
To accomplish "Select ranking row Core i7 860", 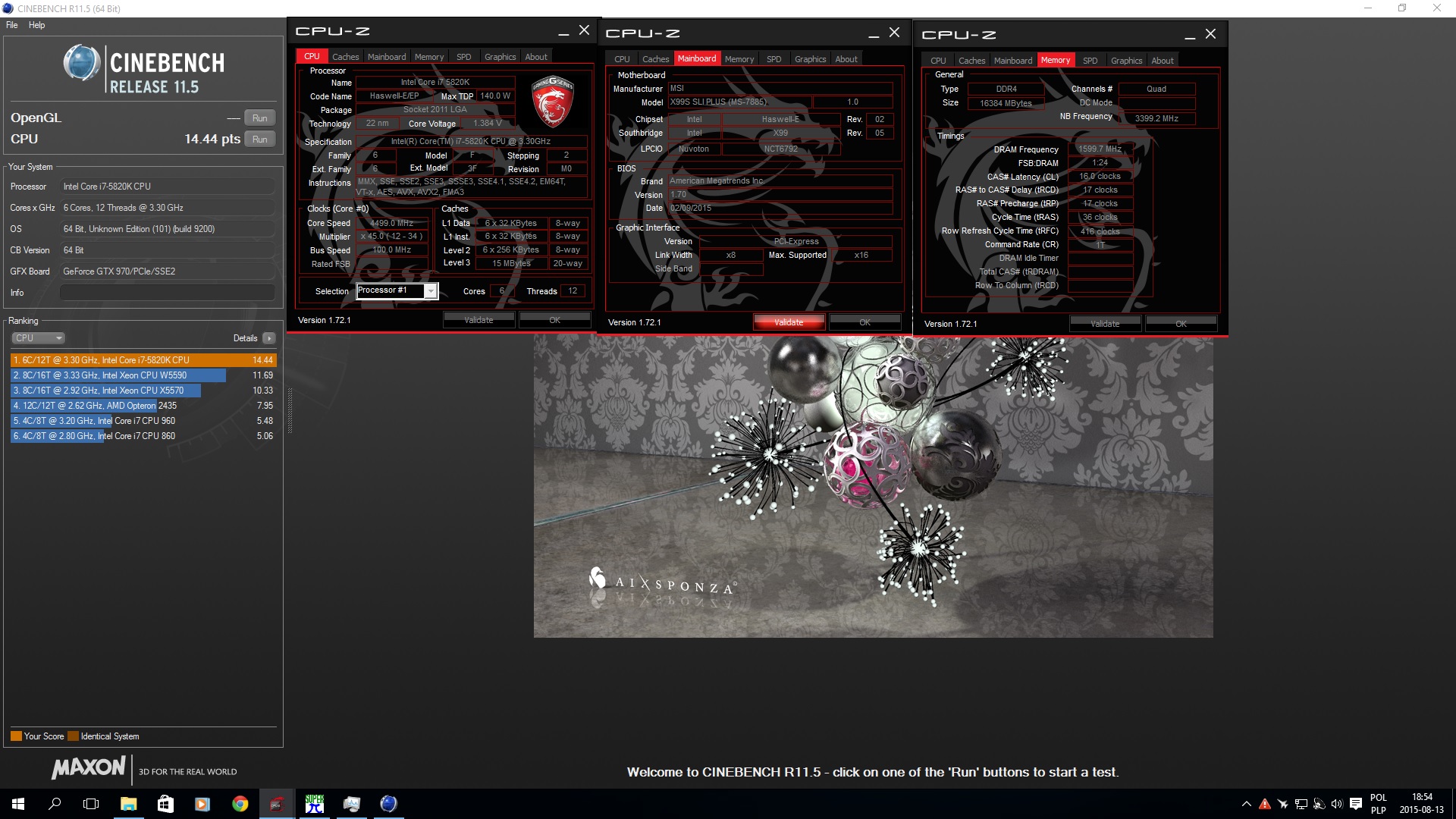I will [x=143, y=436].
